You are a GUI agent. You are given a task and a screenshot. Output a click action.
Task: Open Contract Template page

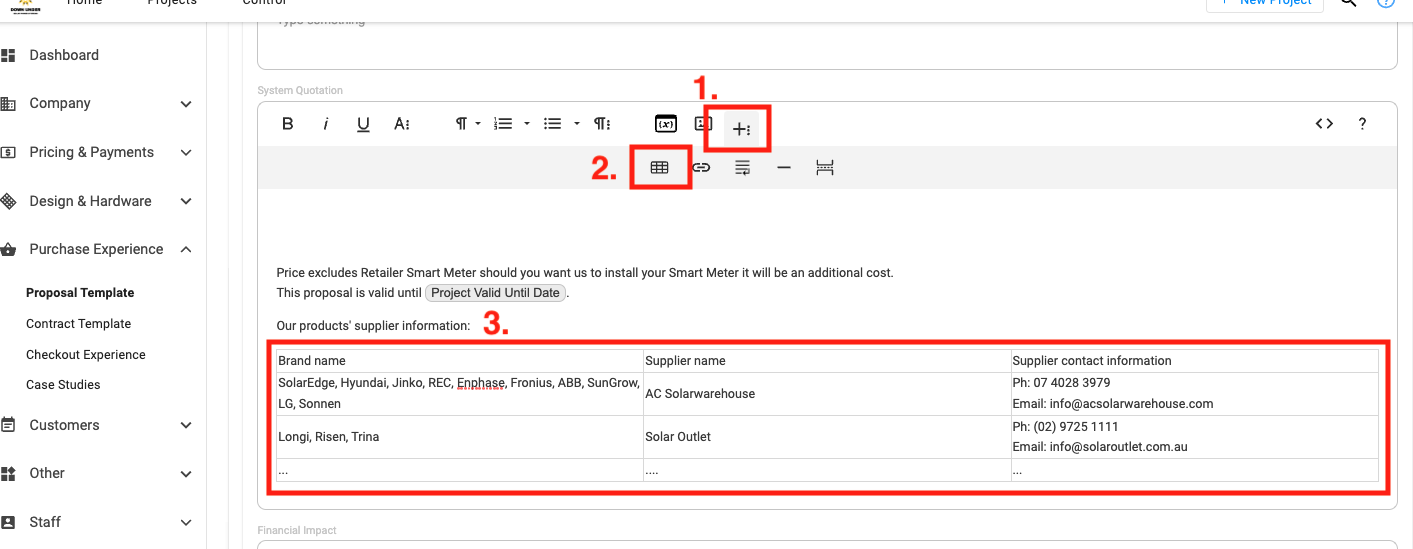point(79,324)
